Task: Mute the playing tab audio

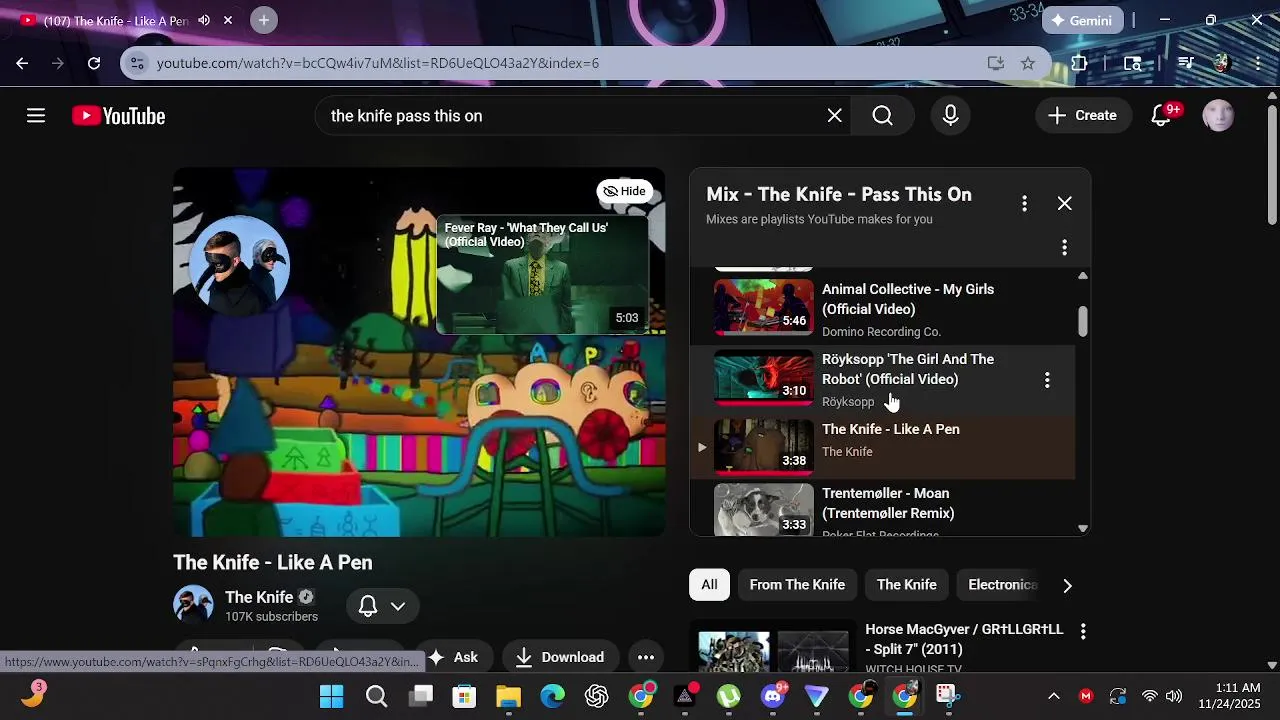Action: tap(204, 20)
